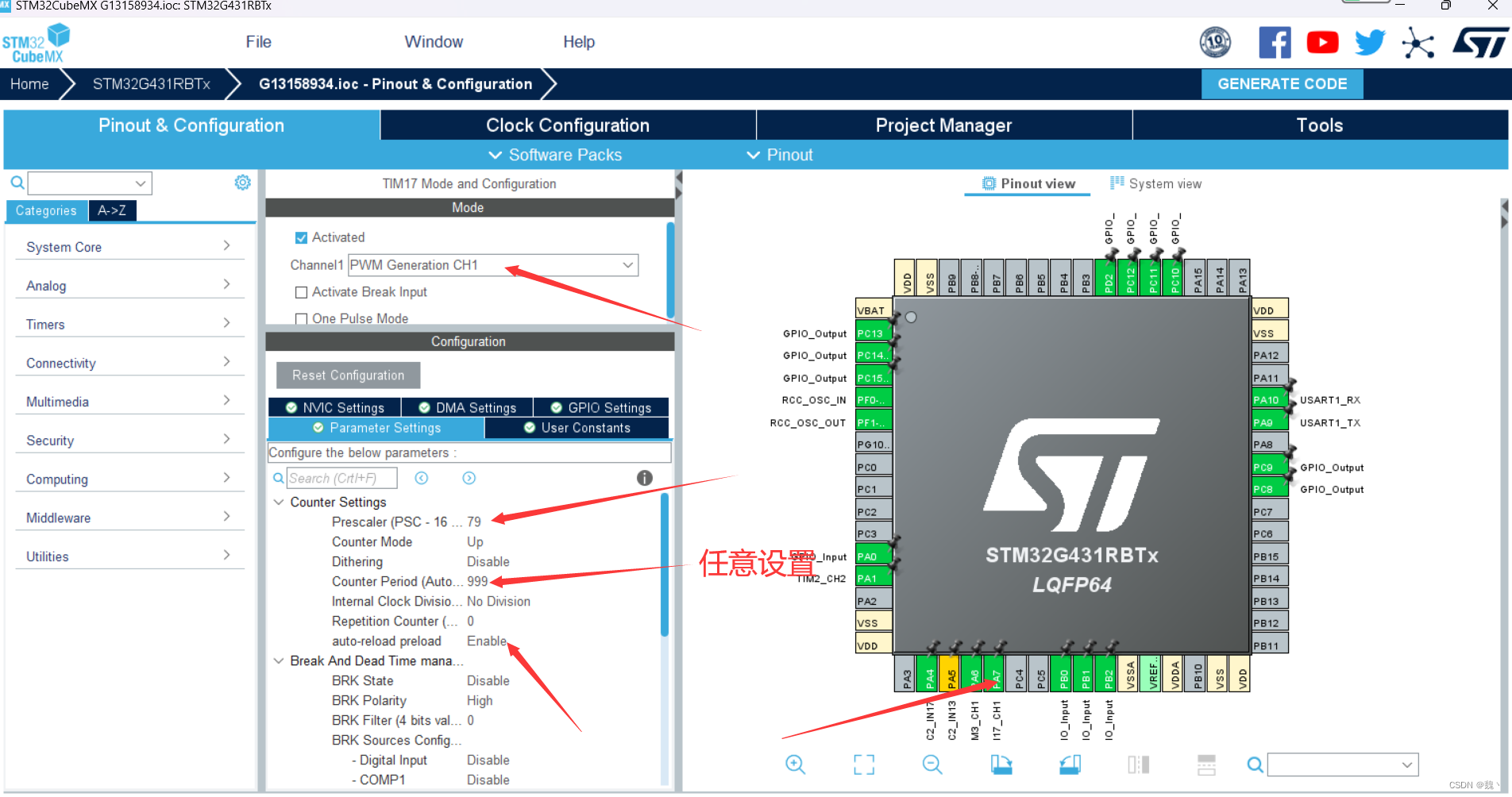The image size is (1512, 797).
Task: Select the Counter Period value 999
Action: pyautogui.click(x=477, y=581)
